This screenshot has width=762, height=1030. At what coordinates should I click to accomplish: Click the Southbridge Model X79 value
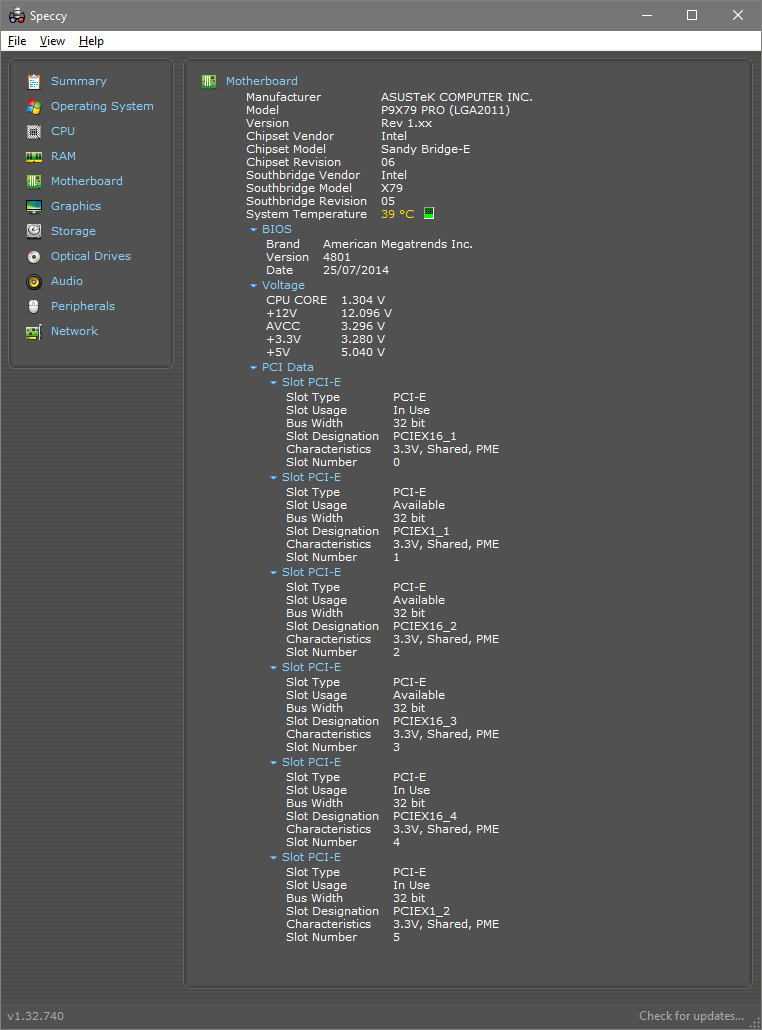[392, 188]
